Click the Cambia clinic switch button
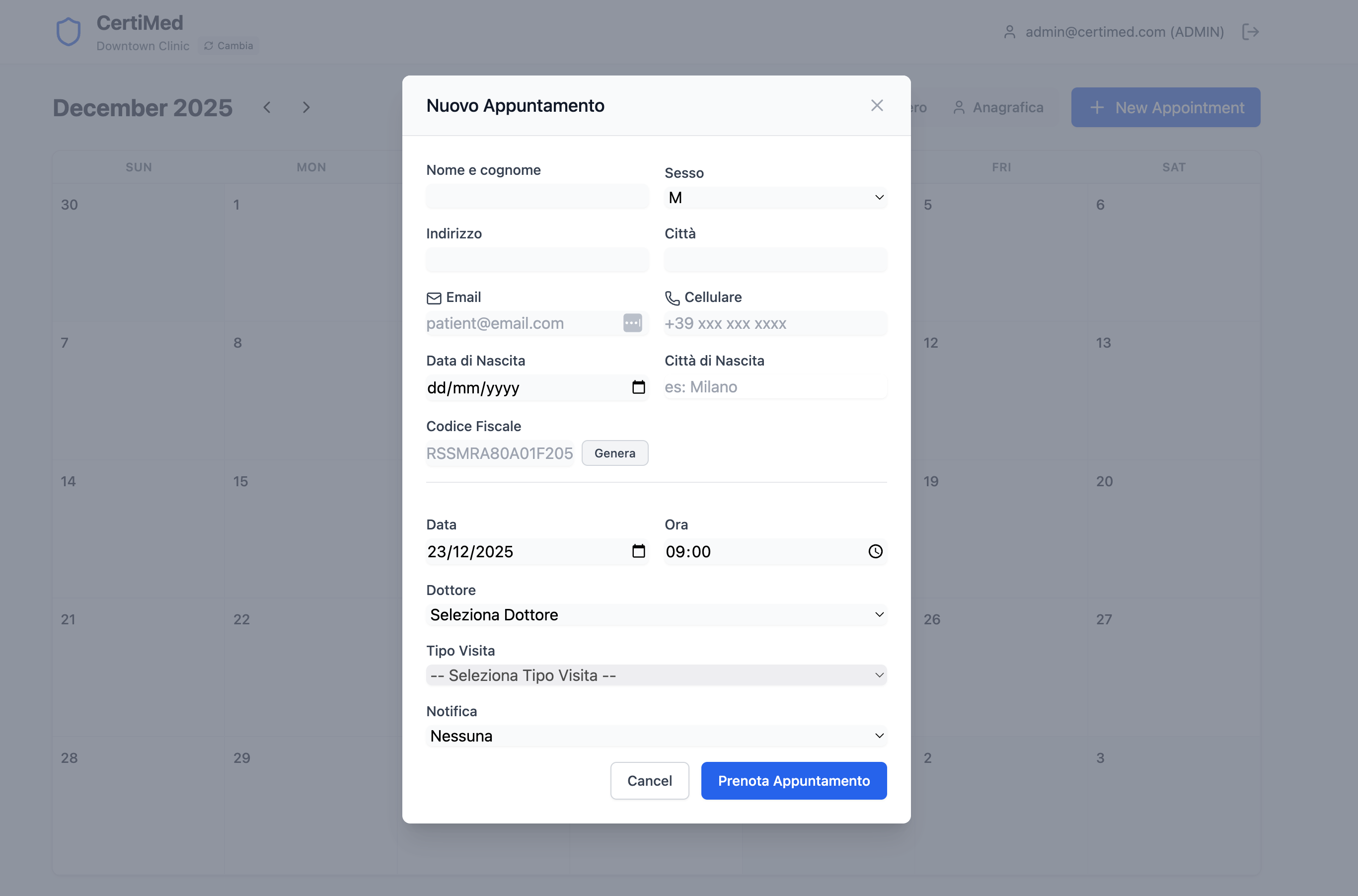This screenshot has width=1358, height=896. click(228, 46)
